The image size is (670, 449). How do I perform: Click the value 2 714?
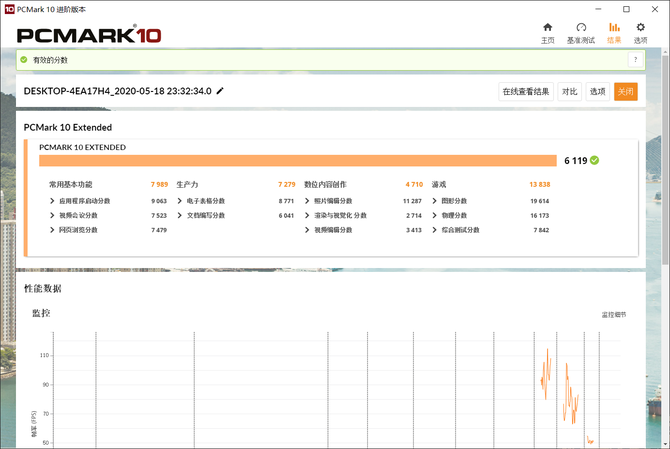pyautogui.click(x=414, y=215)
